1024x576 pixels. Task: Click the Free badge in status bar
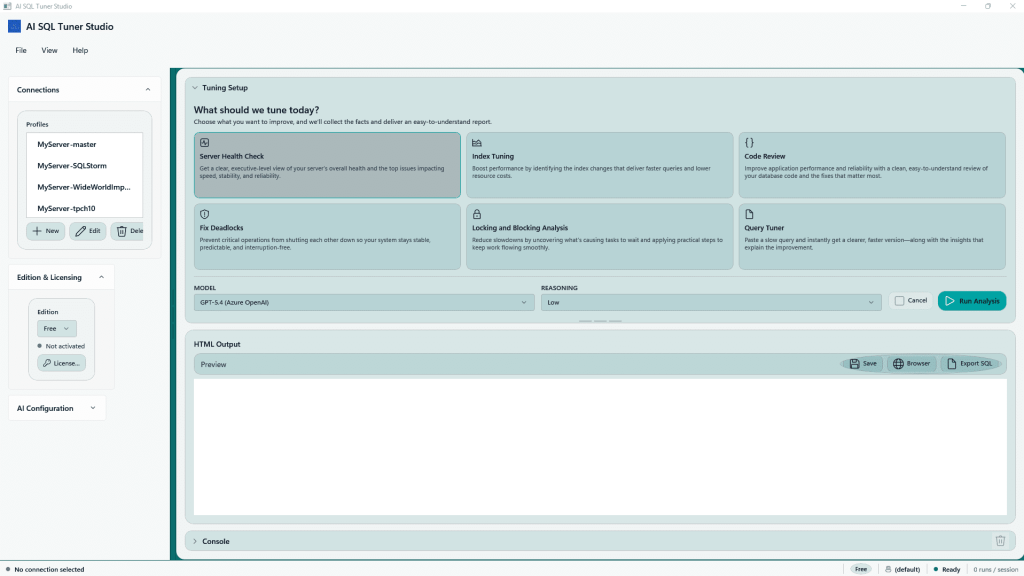[861, 569]
